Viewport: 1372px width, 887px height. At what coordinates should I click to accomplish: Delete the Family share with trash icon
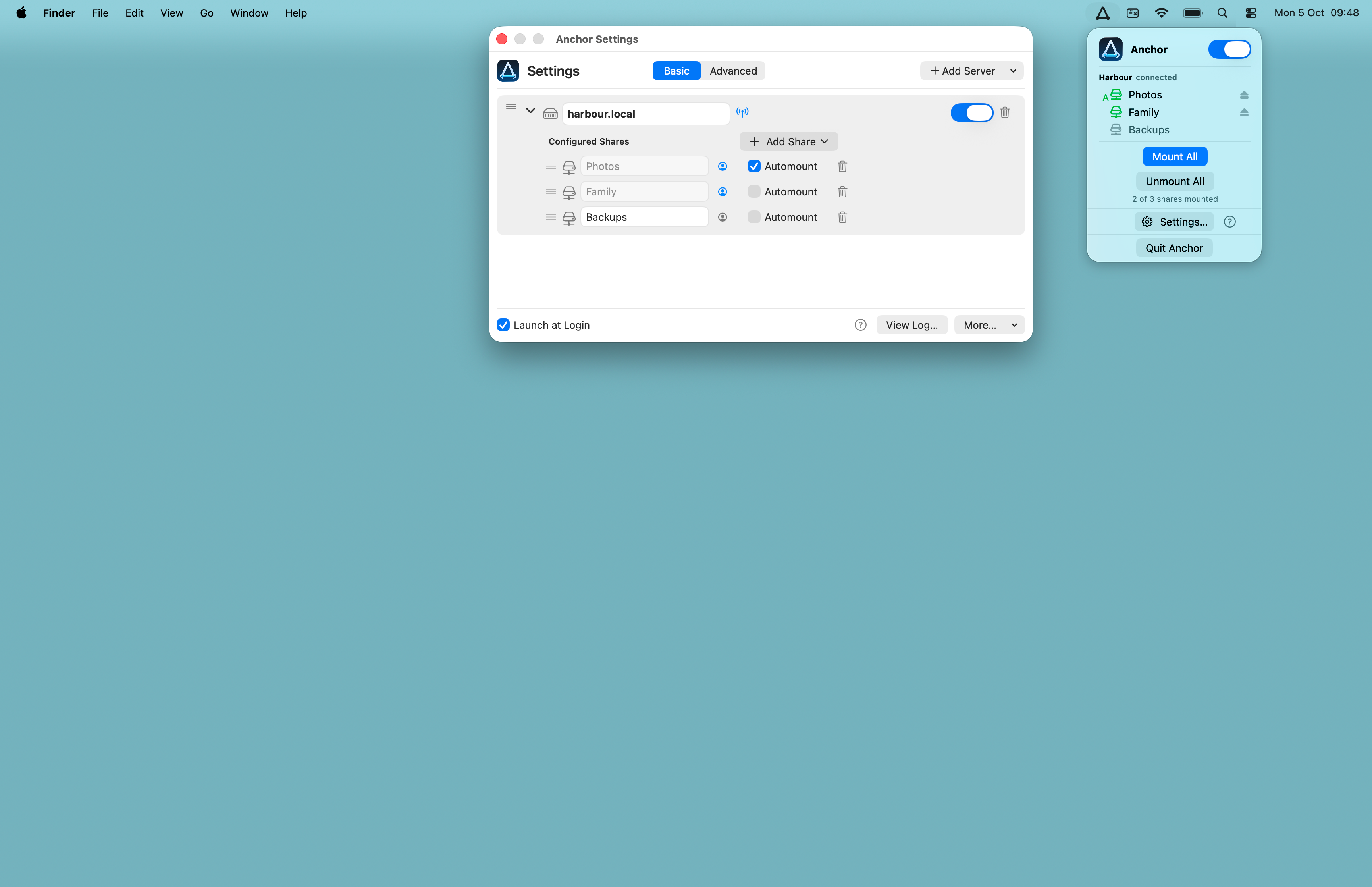tap(842, 192)
